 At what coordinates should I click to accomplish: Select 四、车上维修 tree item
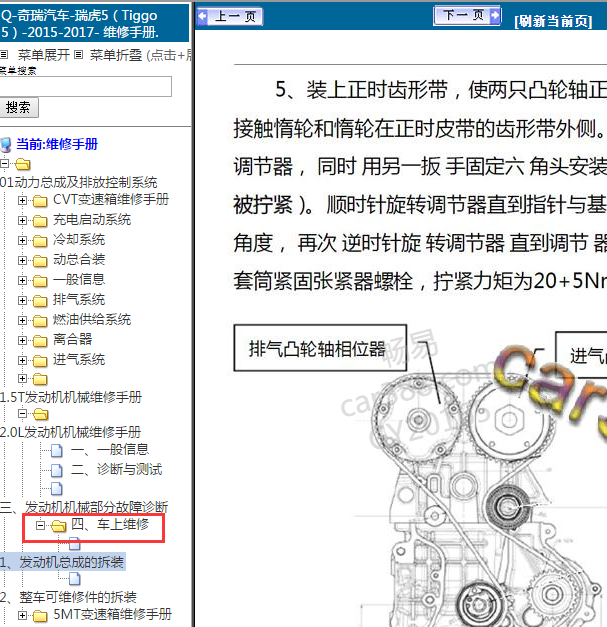click(x=110, y=524)
